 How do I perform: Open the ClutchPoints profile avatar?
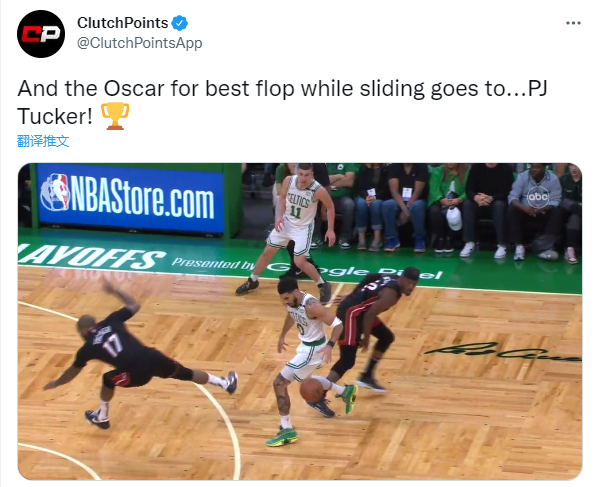click(41, 34)
